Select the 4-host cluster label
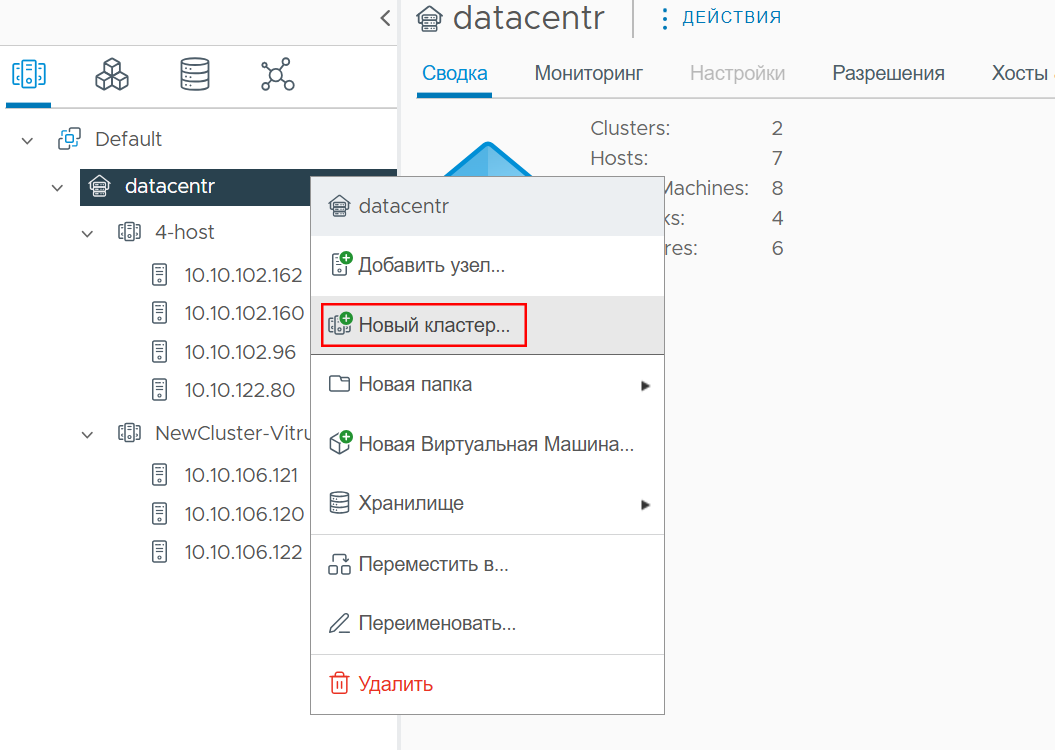Viewport: 1055px width, 750px height. click(184, 232)
